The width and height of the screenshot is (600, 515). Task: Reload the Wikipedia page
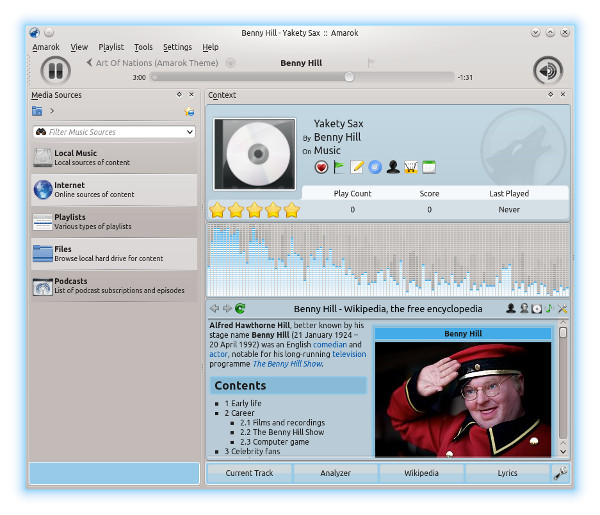(240, 308)
